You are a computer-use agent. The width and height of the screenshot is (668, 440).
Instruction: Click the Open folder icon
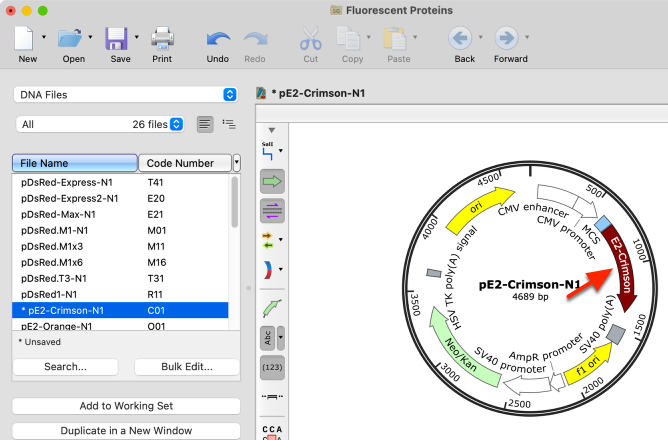pos(70,38)
